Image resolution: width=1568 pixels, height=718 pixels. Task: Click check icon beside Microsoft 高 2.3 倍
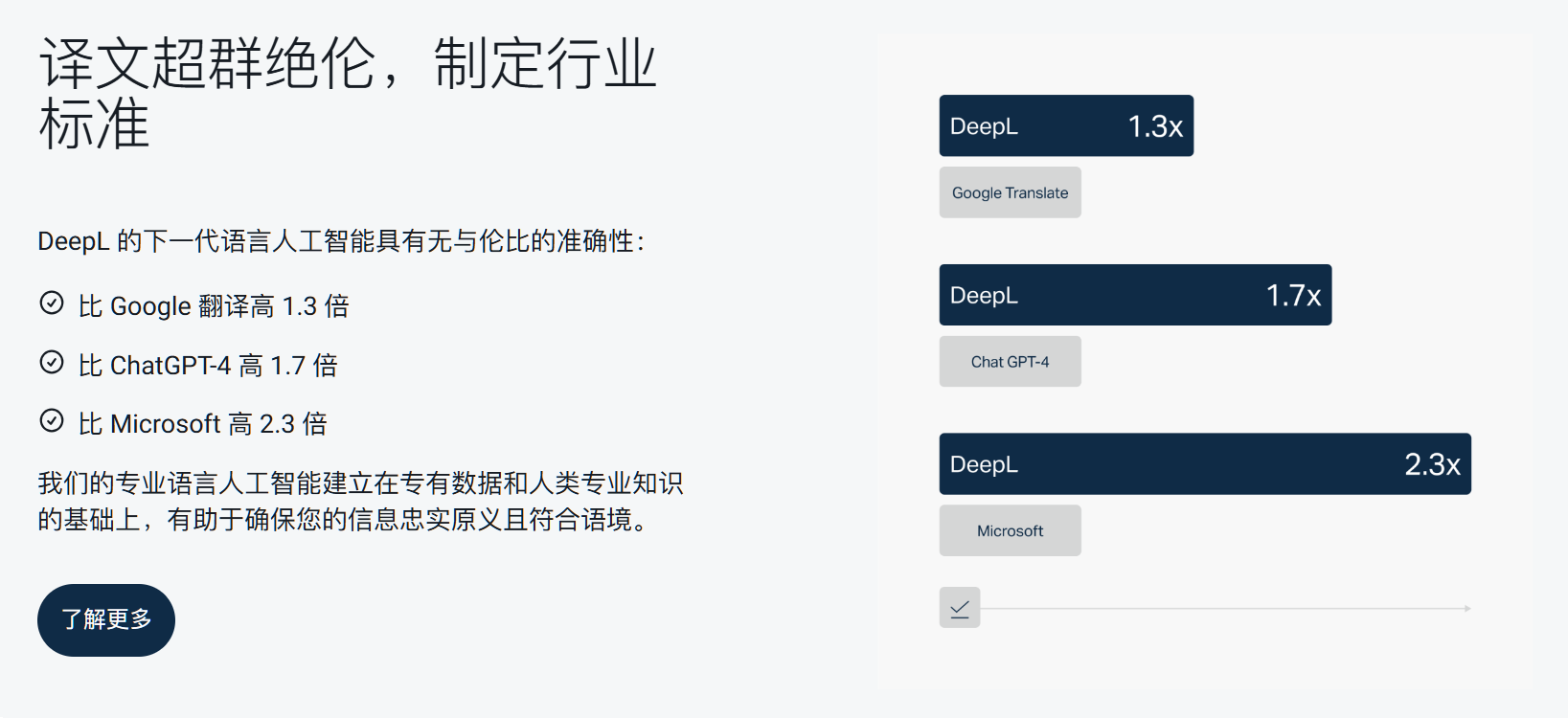point(52,421)
